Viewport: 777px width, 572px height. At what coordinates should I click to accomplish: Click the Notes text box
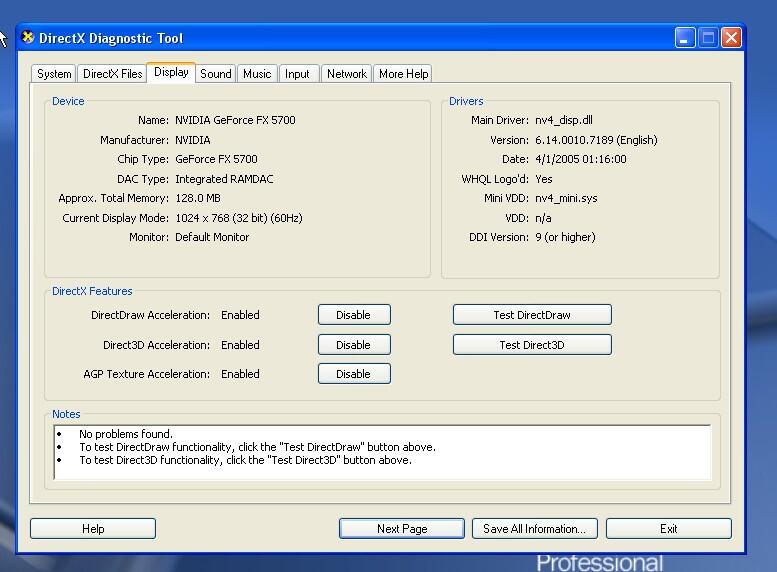382,453
